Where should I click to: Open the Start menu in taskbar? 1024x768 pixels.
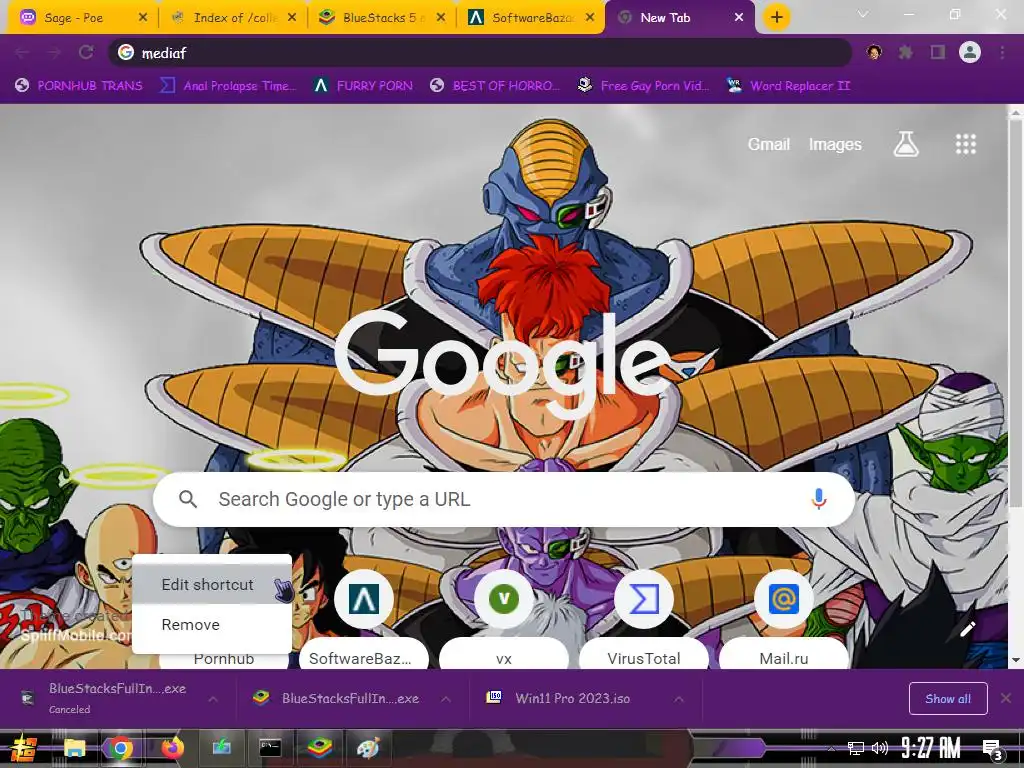(23, 748)
